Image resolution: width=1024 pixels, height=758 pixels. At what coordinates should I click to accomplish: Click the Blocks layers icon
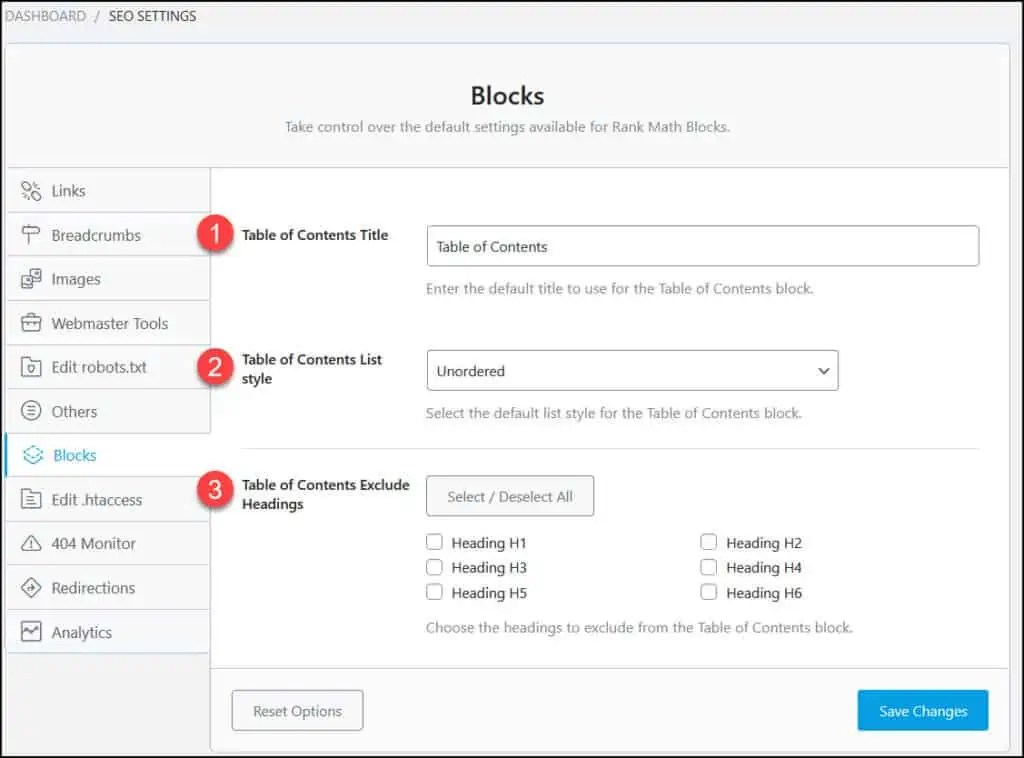click(x=31, y=455)
